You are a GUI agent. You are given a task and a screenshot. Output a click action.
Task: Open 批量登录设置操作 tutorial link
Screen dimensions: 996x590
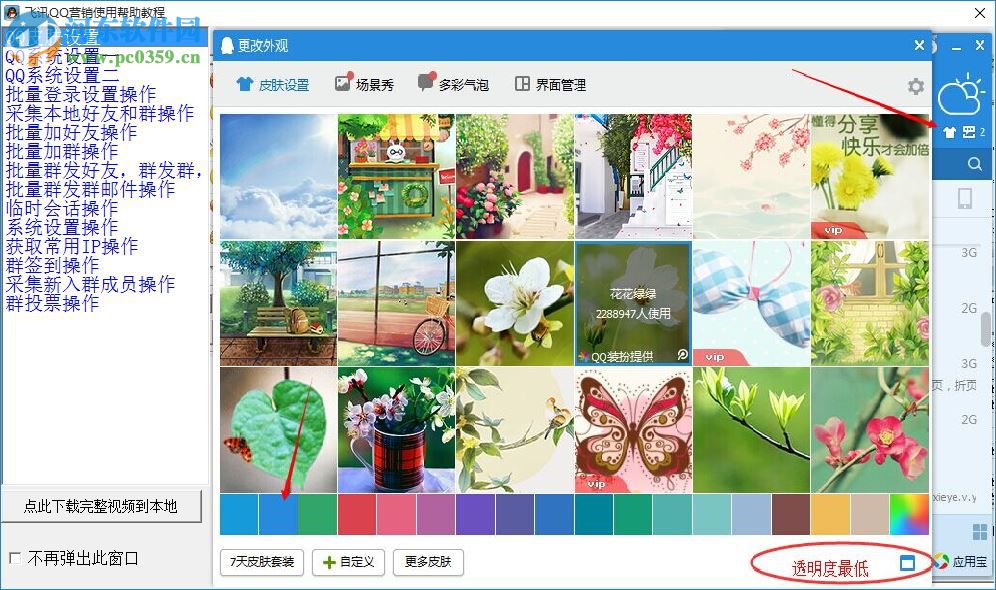[x=81, y=94]
